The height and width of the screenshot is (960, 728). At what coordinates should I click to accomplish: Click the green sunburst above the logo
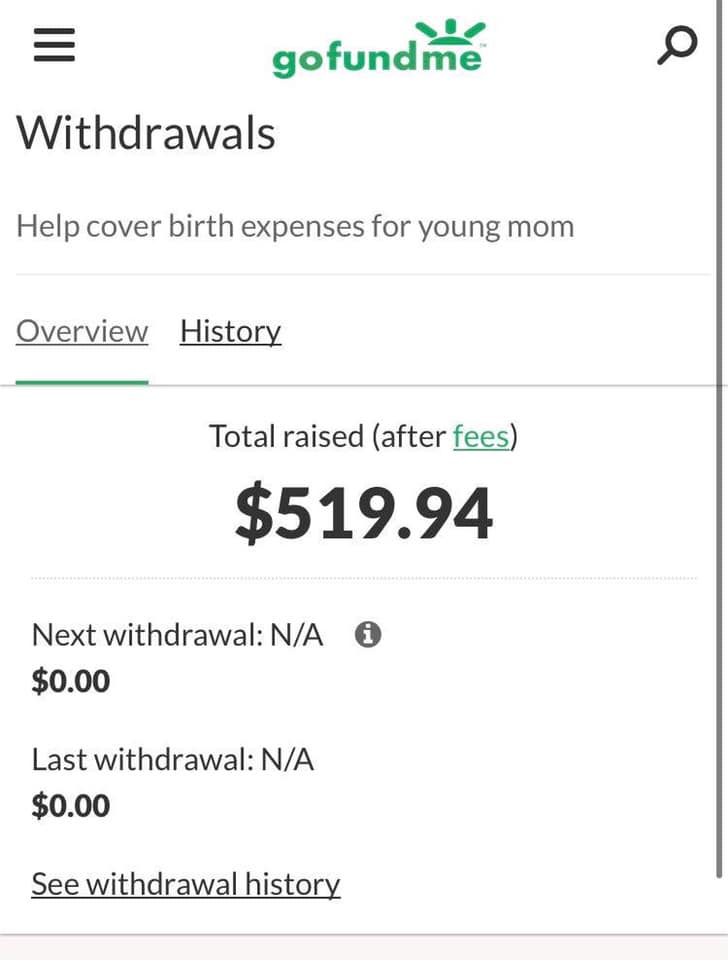point(450,29)
